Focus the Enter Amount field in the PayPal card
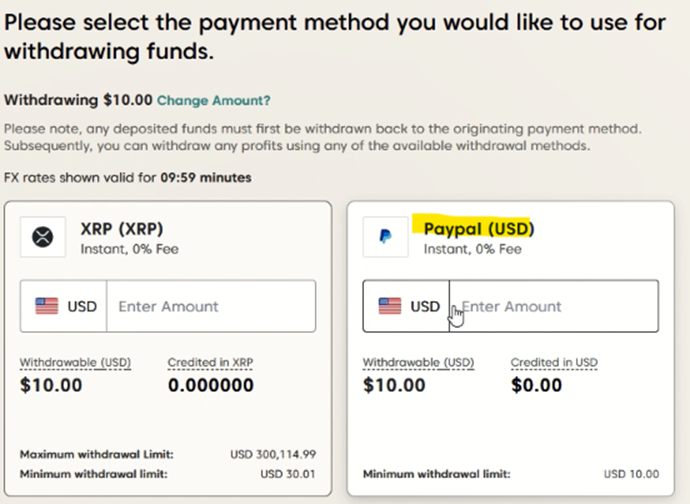This screenshot has height=504, width=690. [x=555, y=306]
